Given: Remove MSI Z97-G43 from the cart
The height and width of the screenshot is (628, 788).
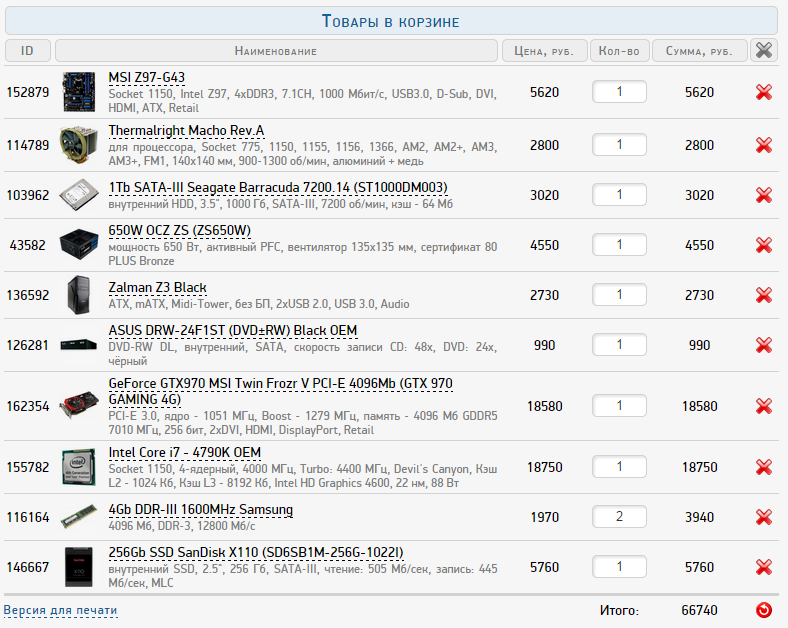Looking at the screenshot, I should 763,92.
